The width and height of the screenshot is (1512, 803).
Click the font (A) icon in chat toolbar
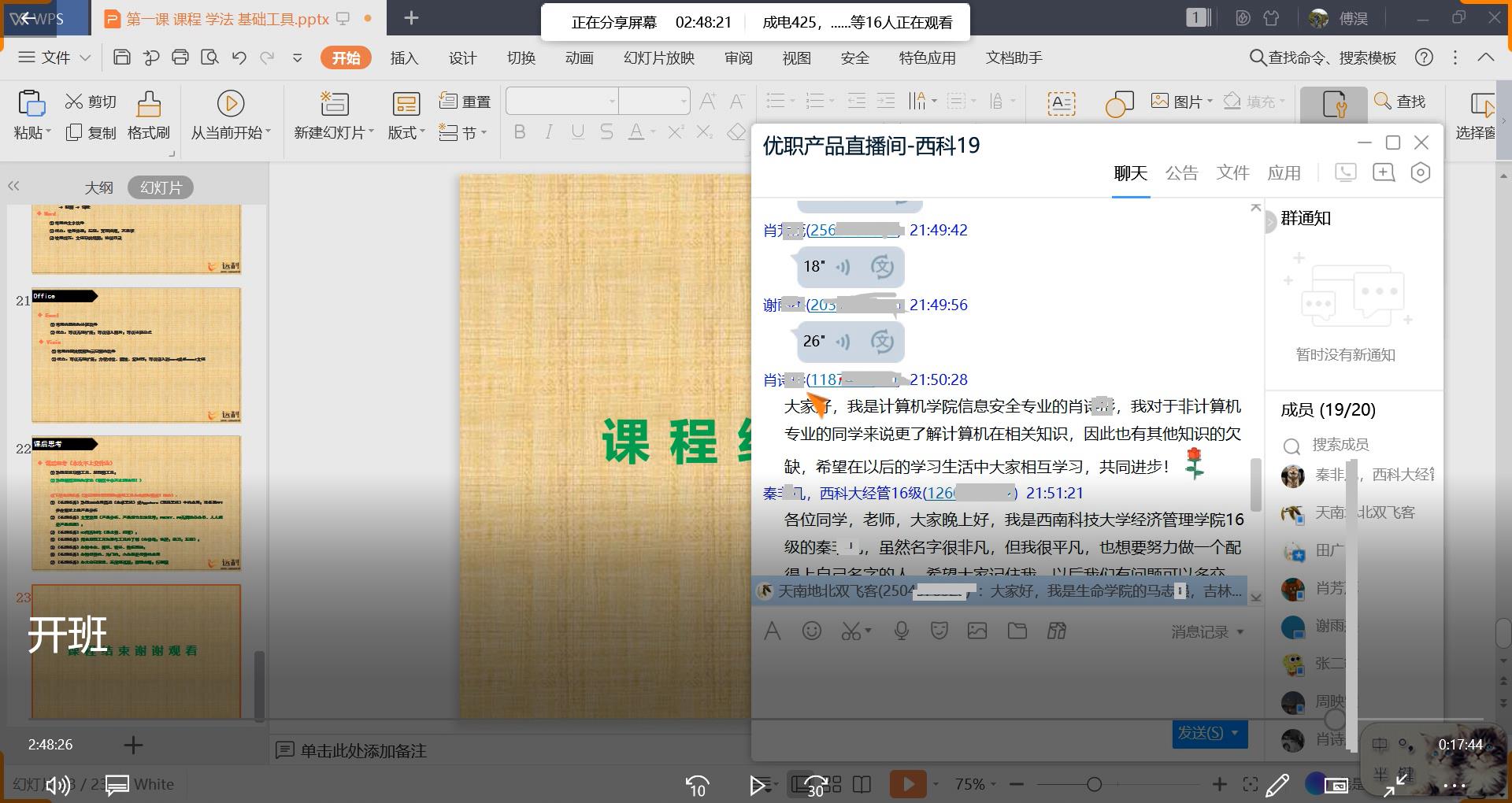[773, 631]
